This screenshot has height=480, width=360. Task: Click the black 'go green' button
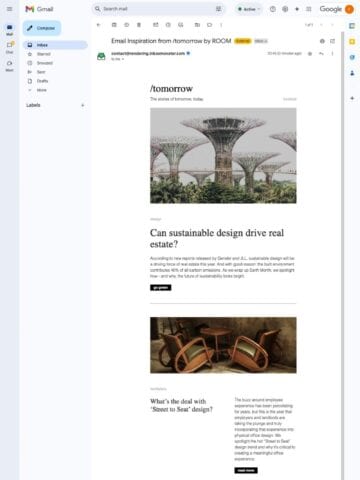[161, 288]
